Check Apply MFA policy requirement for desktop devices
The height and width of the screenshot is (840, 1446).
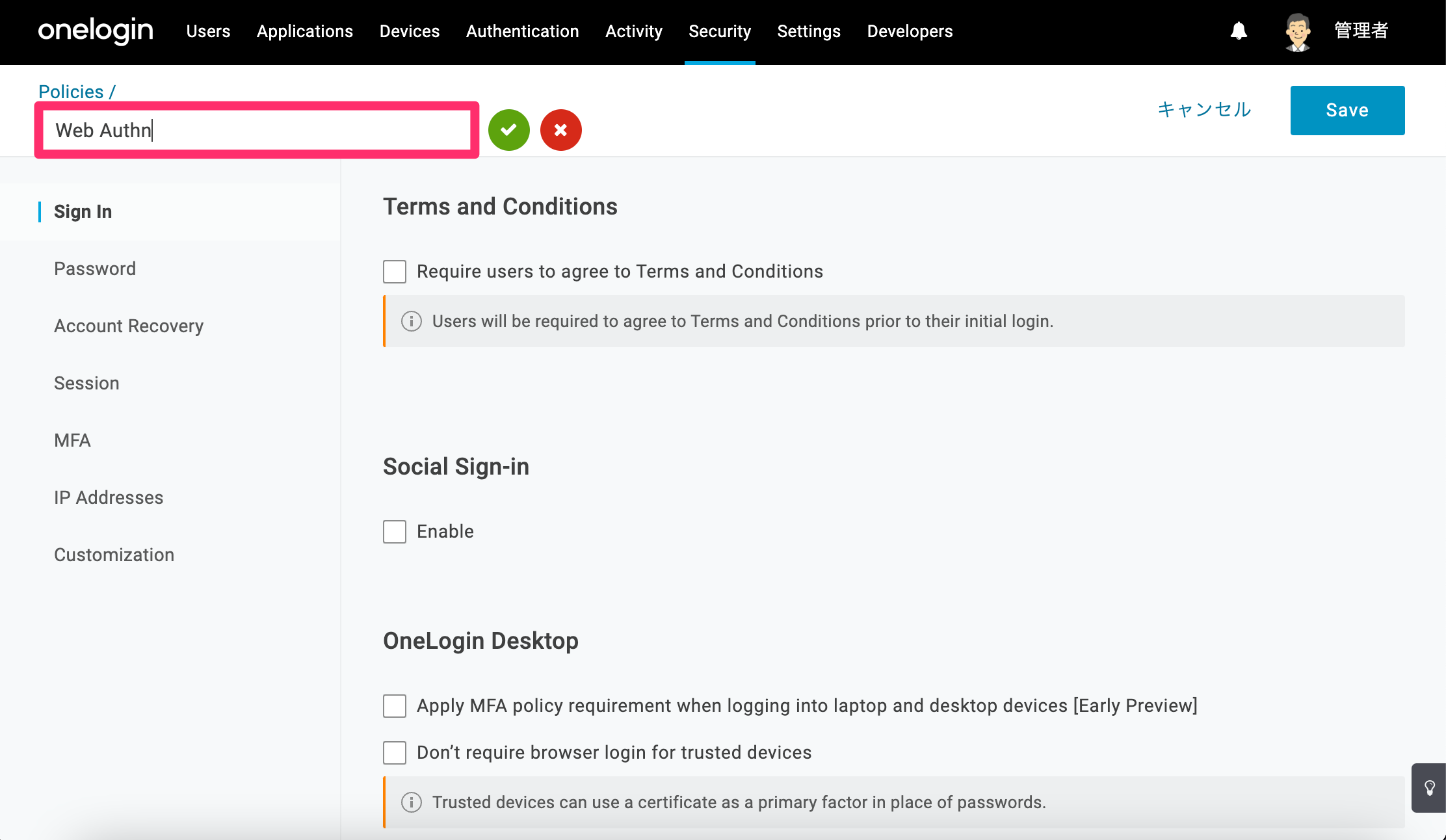point(395,706)
